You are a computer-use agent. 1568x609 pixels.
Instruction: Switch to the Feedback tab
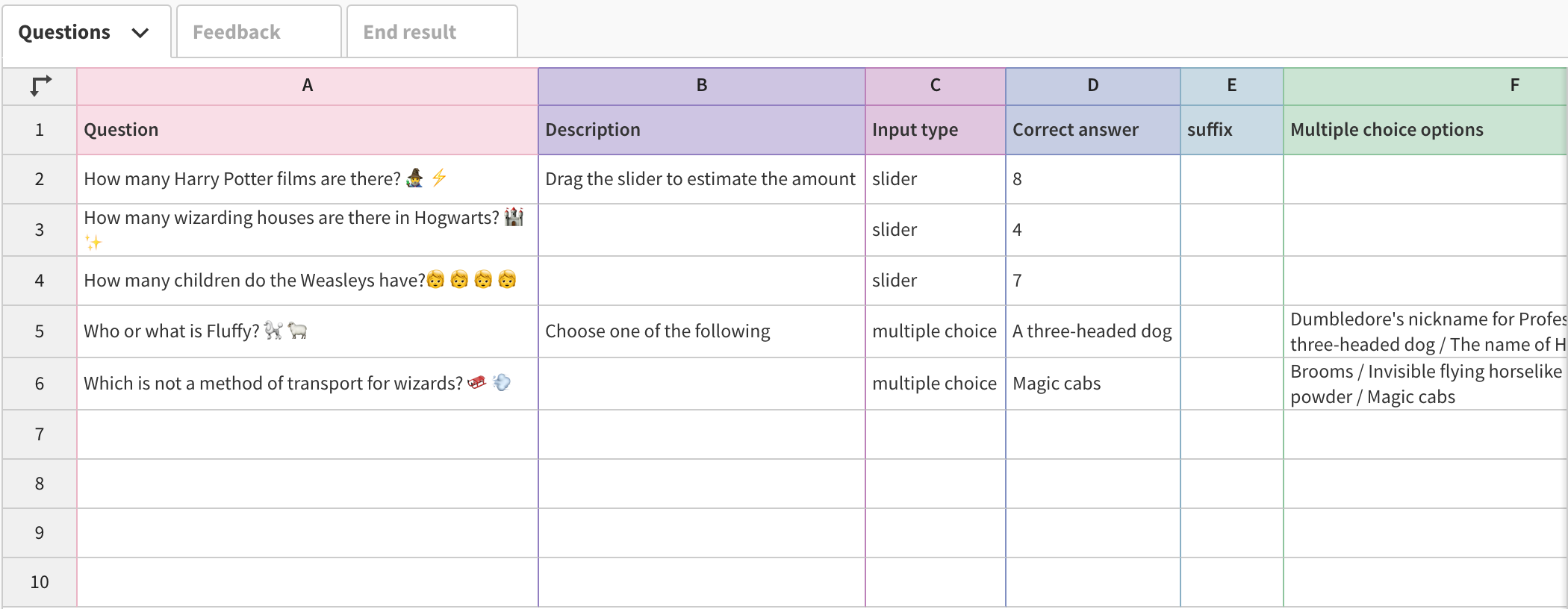pyautogui.click(x=258, y=32)
